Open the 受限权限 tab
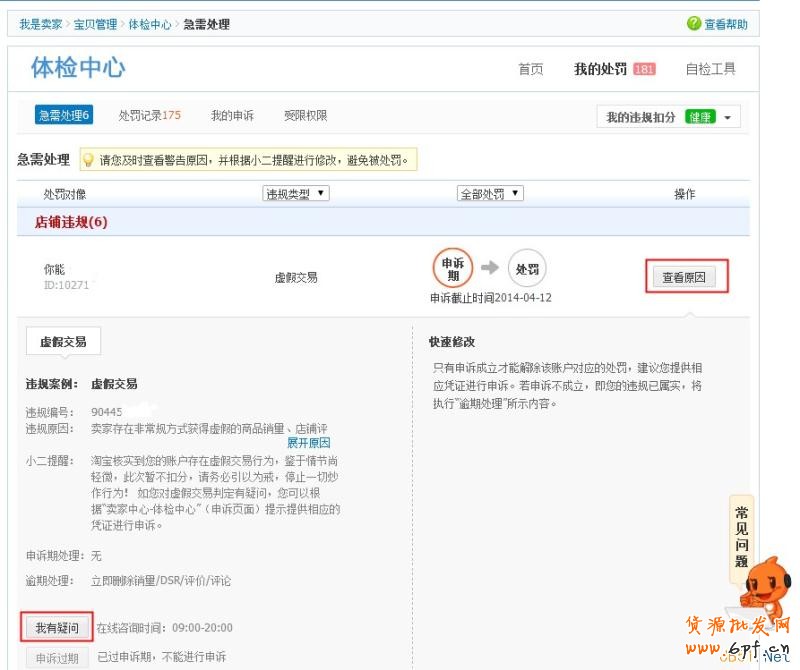The height and width of the screenshot is (670, 800). pyautogui.click(x=305, y=115)
